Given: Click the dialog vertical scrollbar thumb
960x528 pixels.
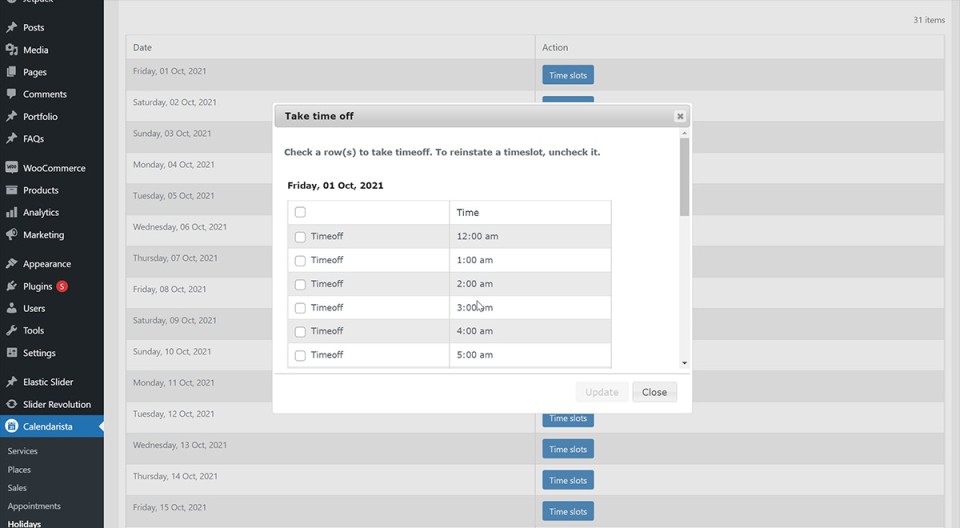Looking at the screenshot, I should click(684, 176).
